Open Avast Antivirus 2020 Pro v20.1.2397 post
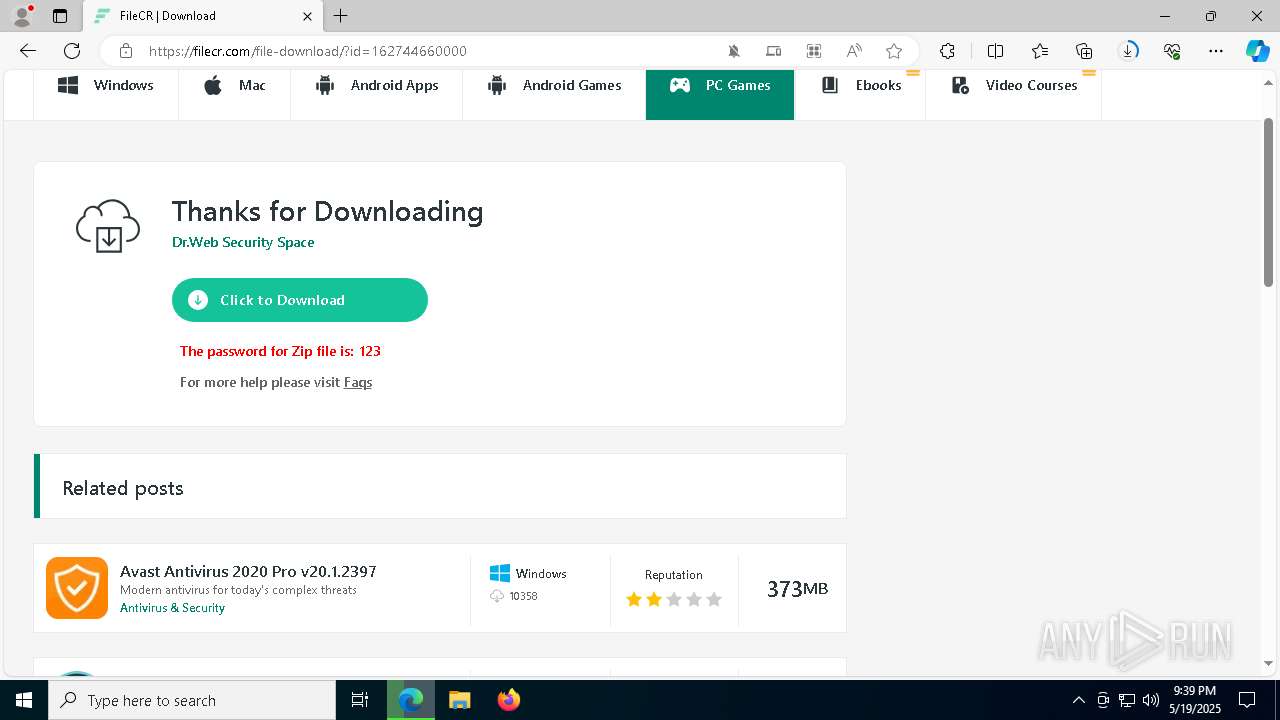 248,571
